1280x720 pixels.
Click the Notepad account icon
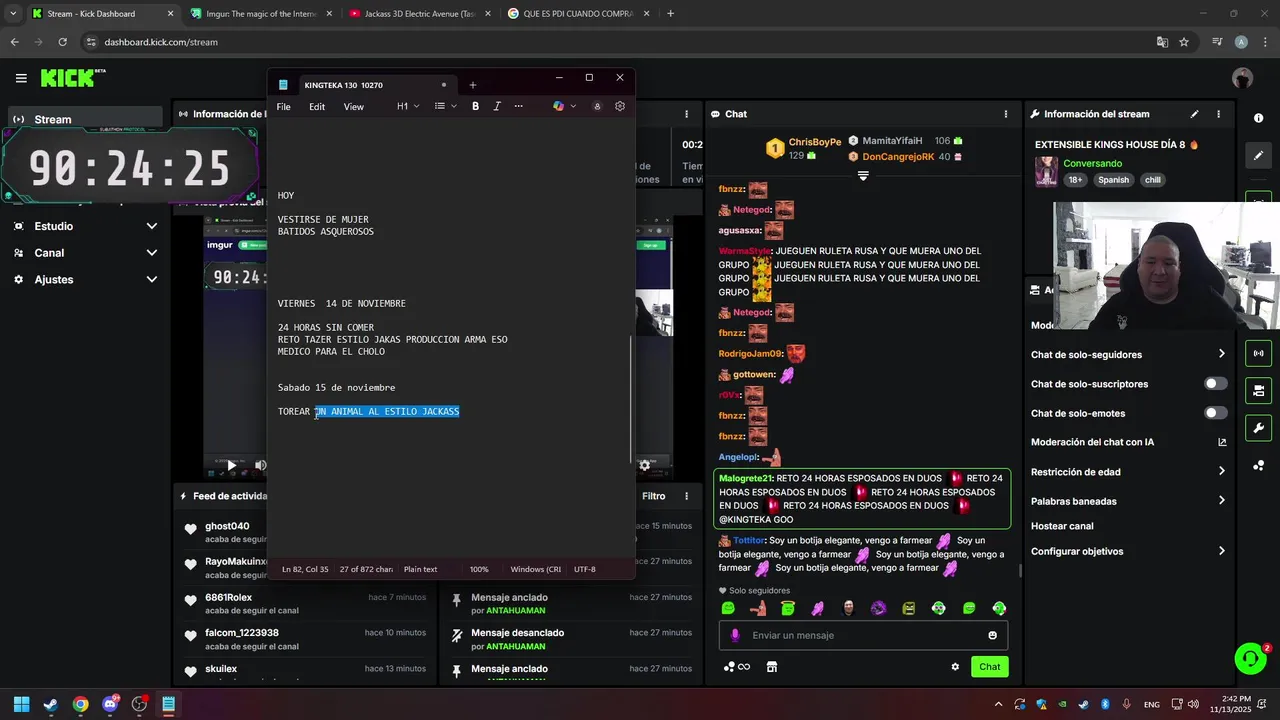coord(597,106)
